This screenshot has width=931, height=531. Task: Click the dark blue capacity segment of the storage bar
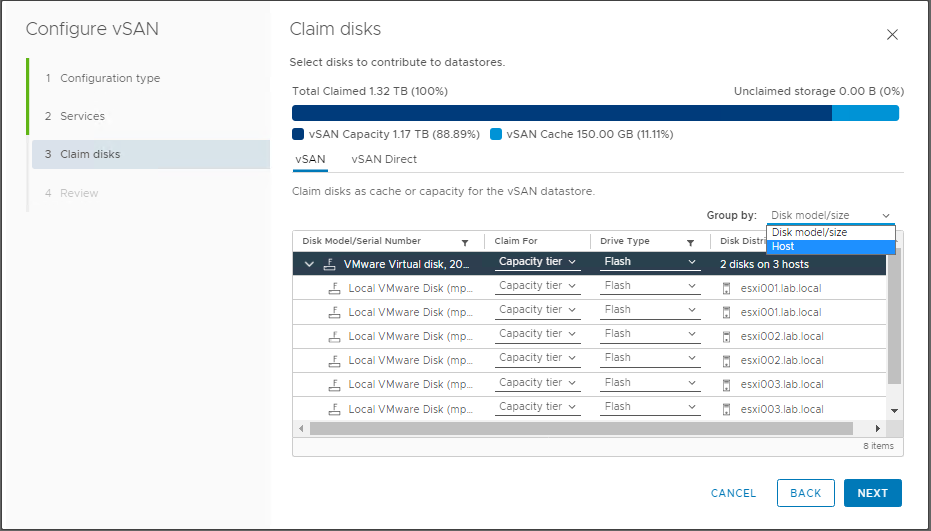point(562,113)
